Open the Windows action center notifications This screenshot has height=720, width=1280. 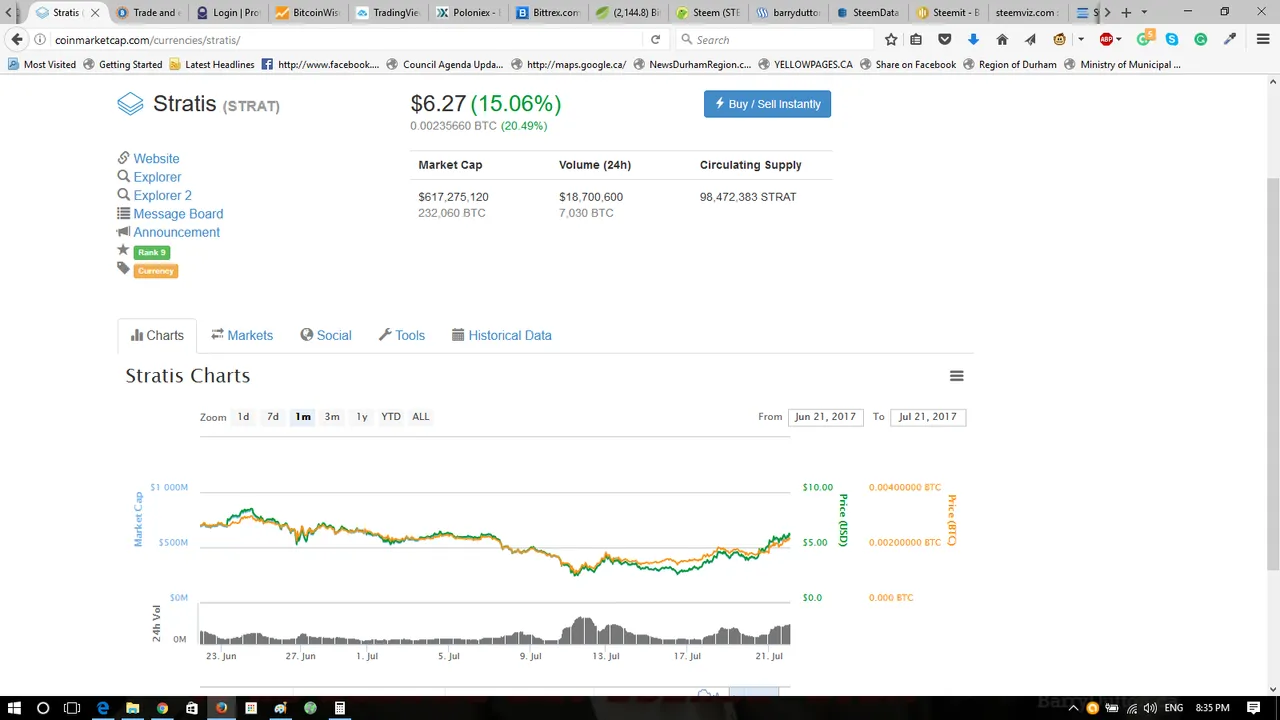tap(1253, 708)
